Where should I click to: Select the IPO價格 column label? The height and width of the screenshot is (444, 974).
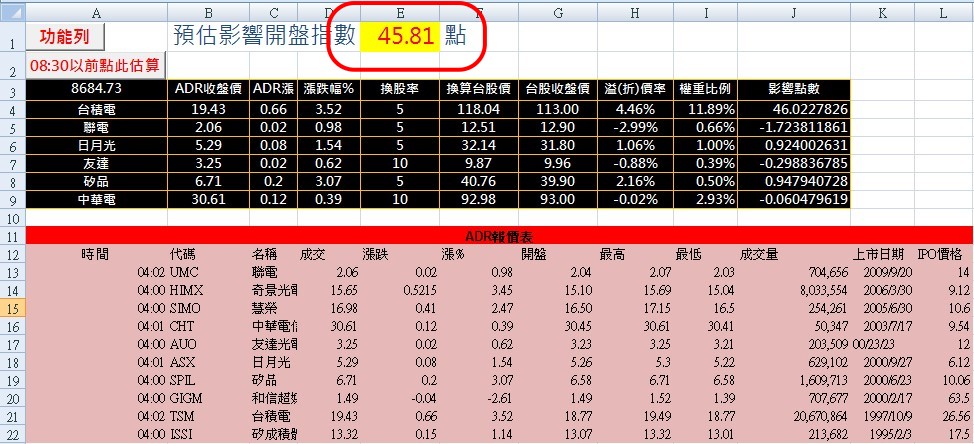tap(939, 254)
